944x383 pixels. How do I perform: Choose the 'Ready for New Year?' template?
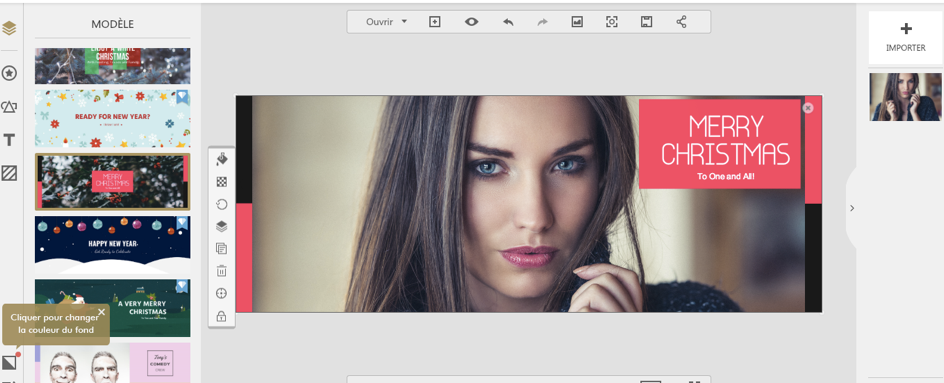(113, 119)
